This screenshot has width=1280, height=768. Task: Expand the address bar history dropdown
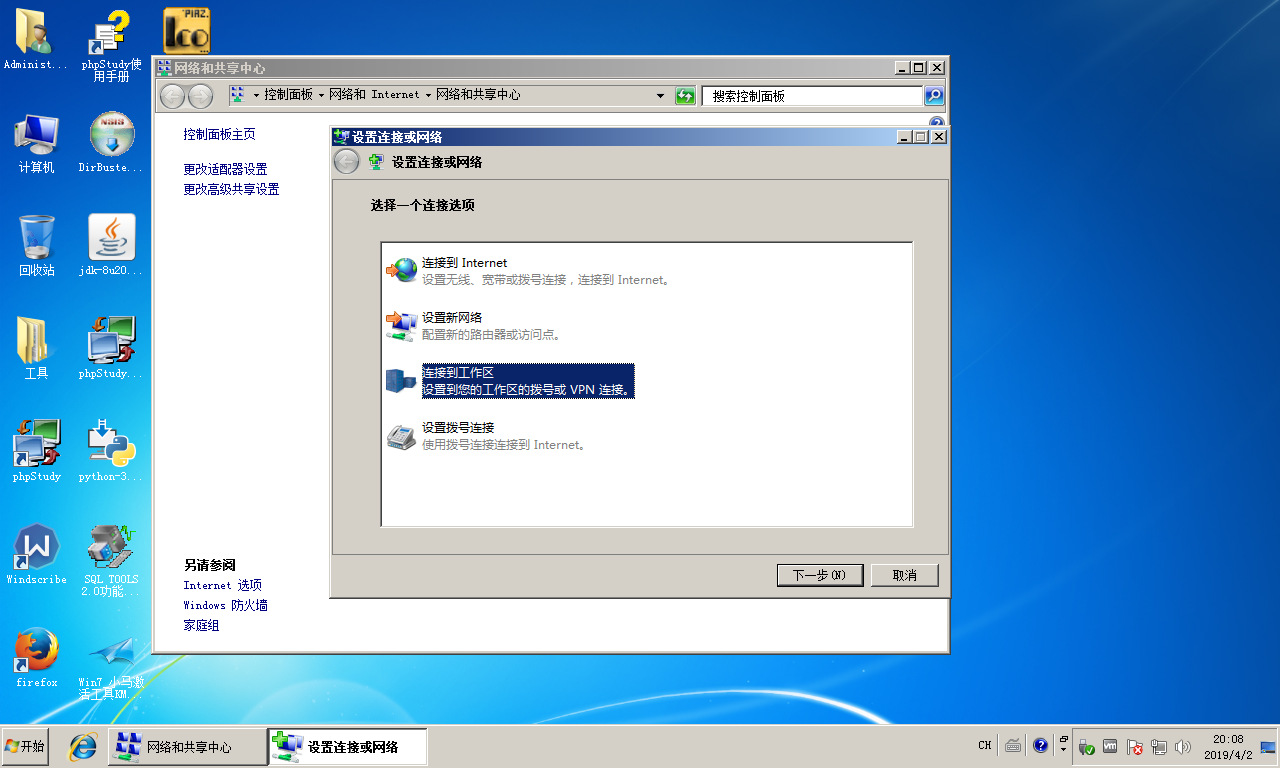(660, 96)
